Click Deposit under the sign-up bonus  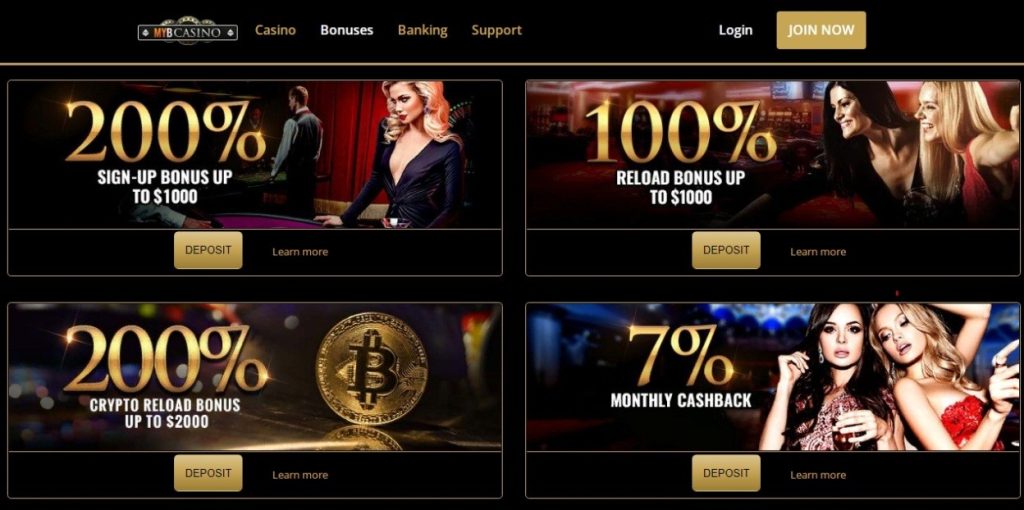point(208,250)
